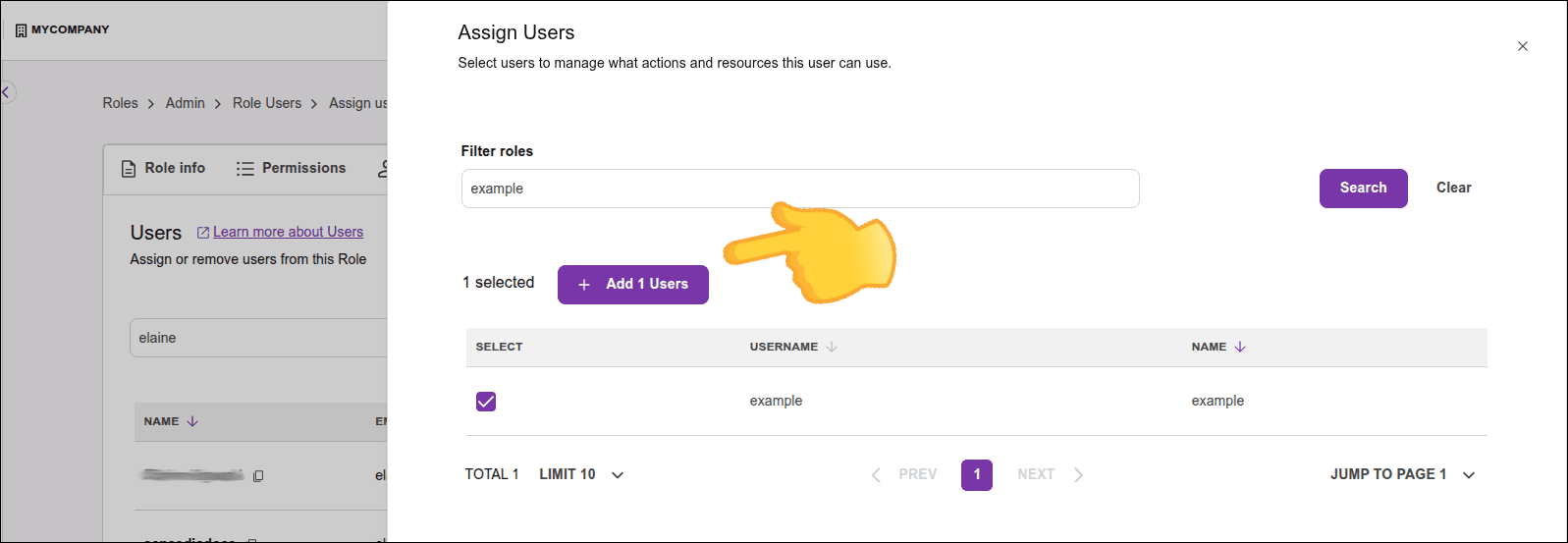The height and width of the screenshot is (543, 1568).
Task: Click the MYCOMPANY building icon
Action: [21, 30]
